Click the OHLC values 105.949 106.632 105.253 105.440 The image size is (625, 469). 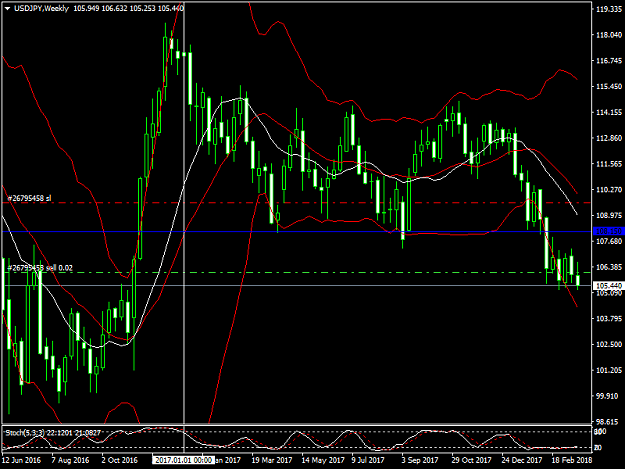[x=128, y=8]
